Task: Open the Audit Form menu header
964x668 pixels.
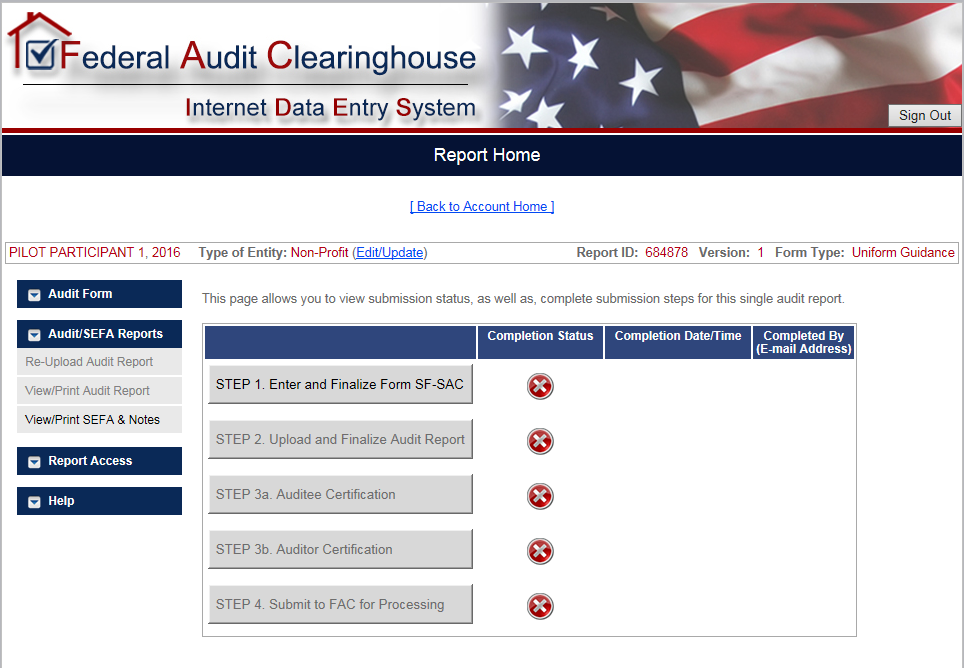Action: click(100, 294)
